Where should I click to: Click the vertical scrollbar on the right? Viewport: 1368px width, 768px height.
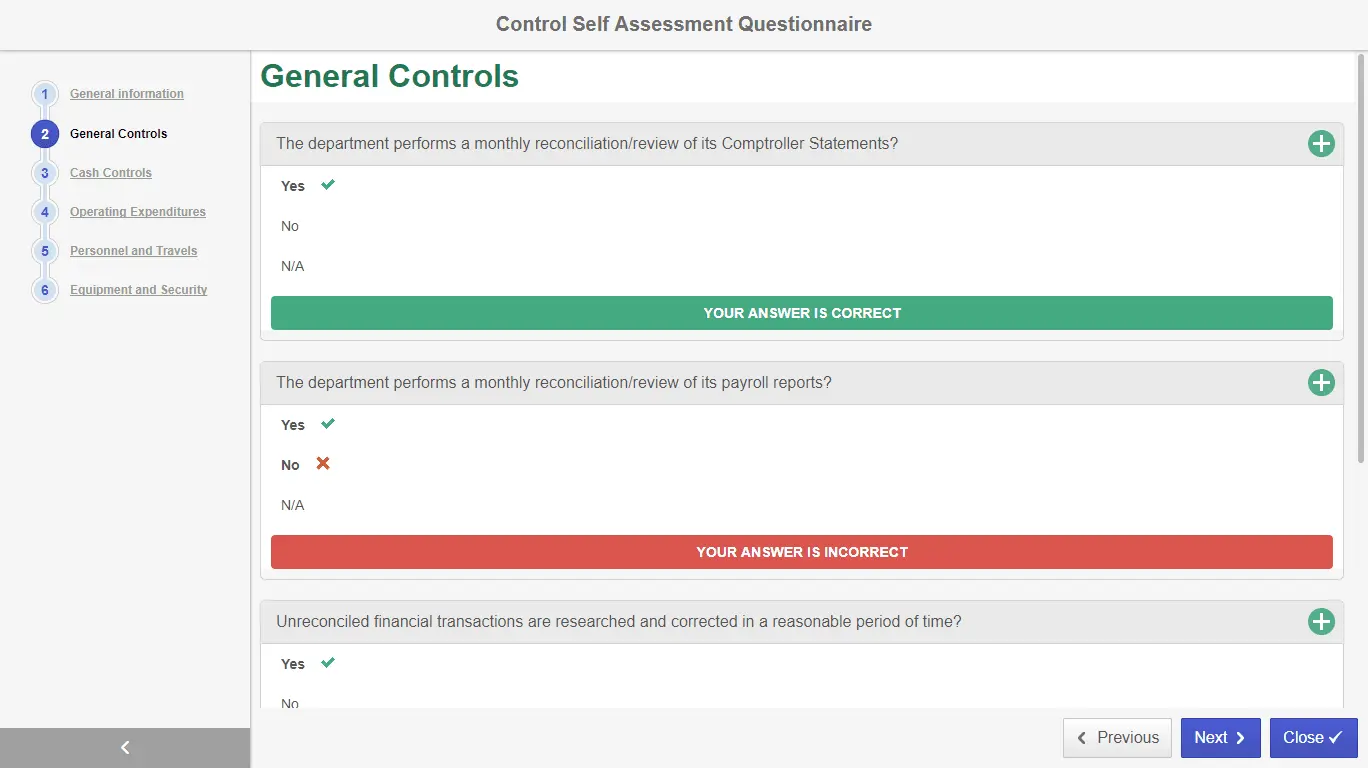pos(1360,260)
